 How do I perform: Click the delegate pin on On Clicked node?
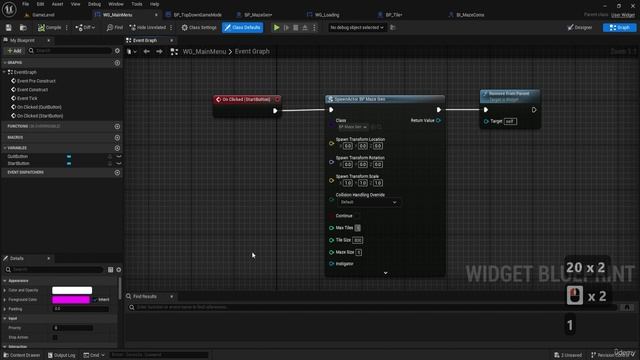point(278,99)
